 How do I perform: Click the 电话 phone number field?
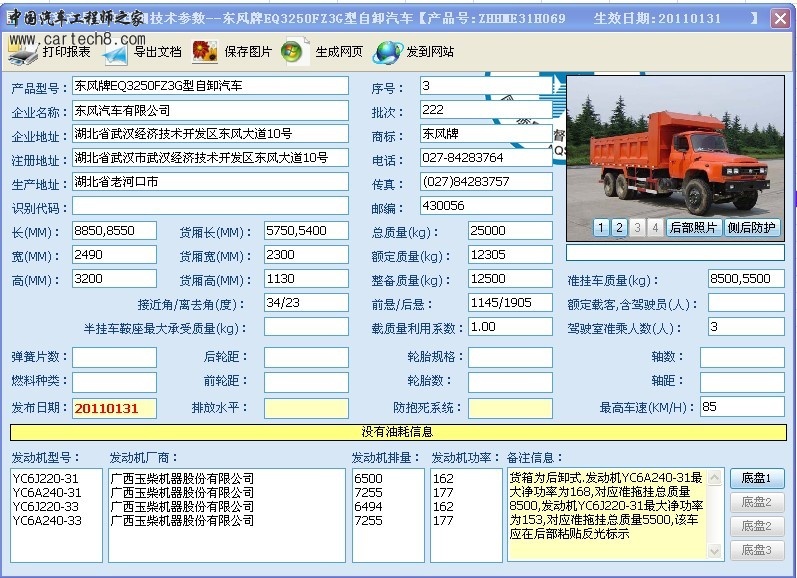click(x=486, y=158)
